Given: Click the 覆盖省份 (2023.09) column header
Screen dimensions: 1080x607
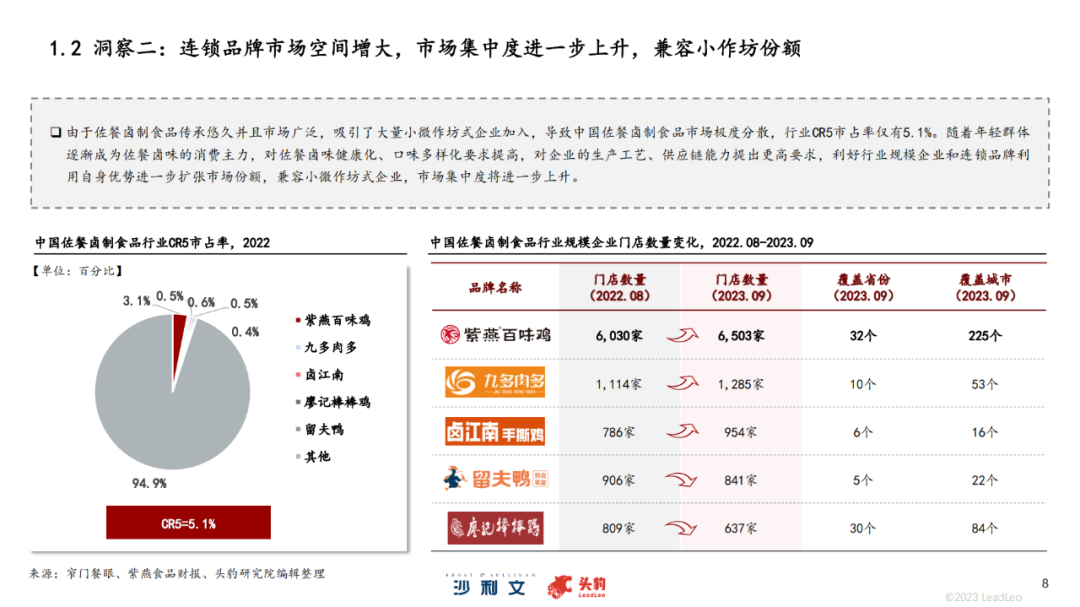Looking at the screenshot, I should coord(863,287).
